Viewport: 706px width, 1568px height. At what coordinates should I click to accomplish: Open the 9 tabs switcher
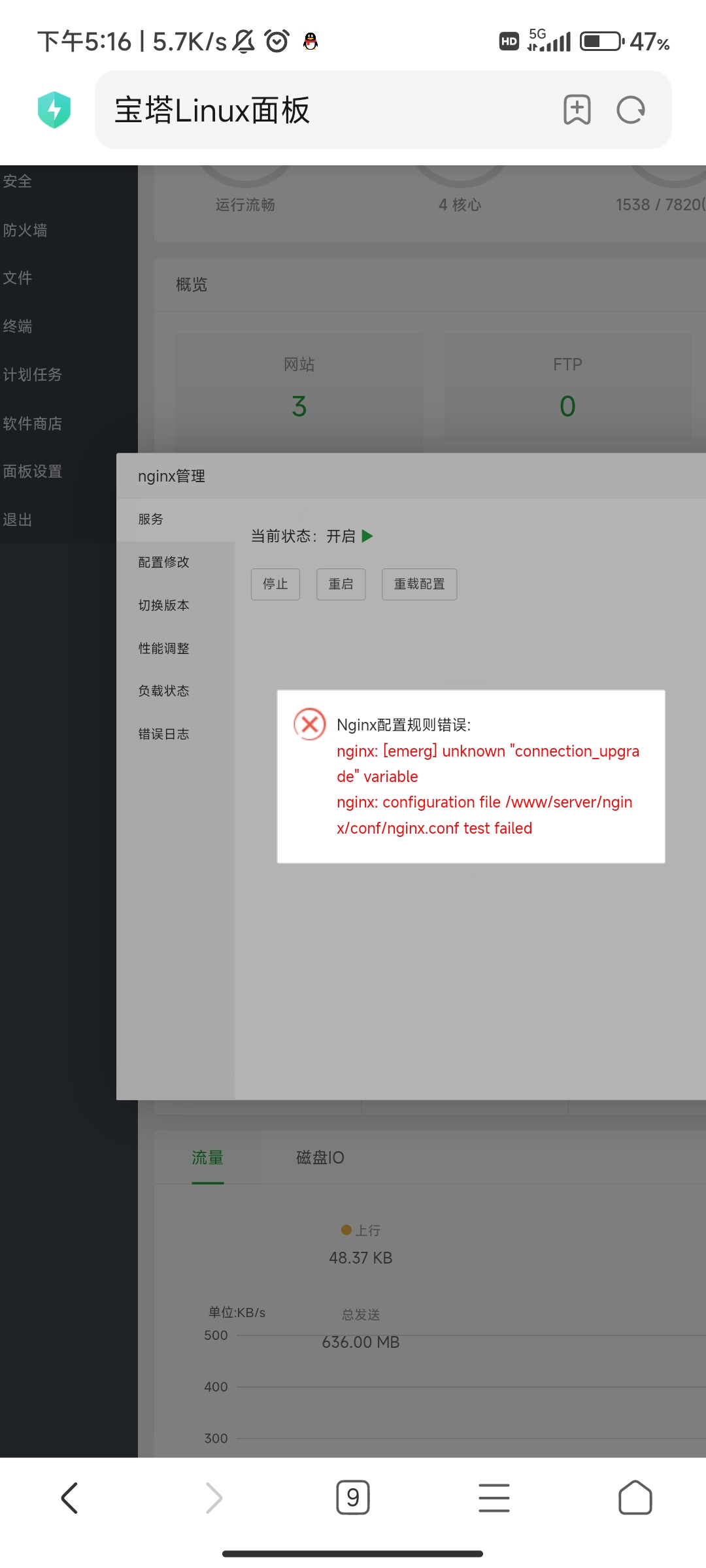[353, 1497]
